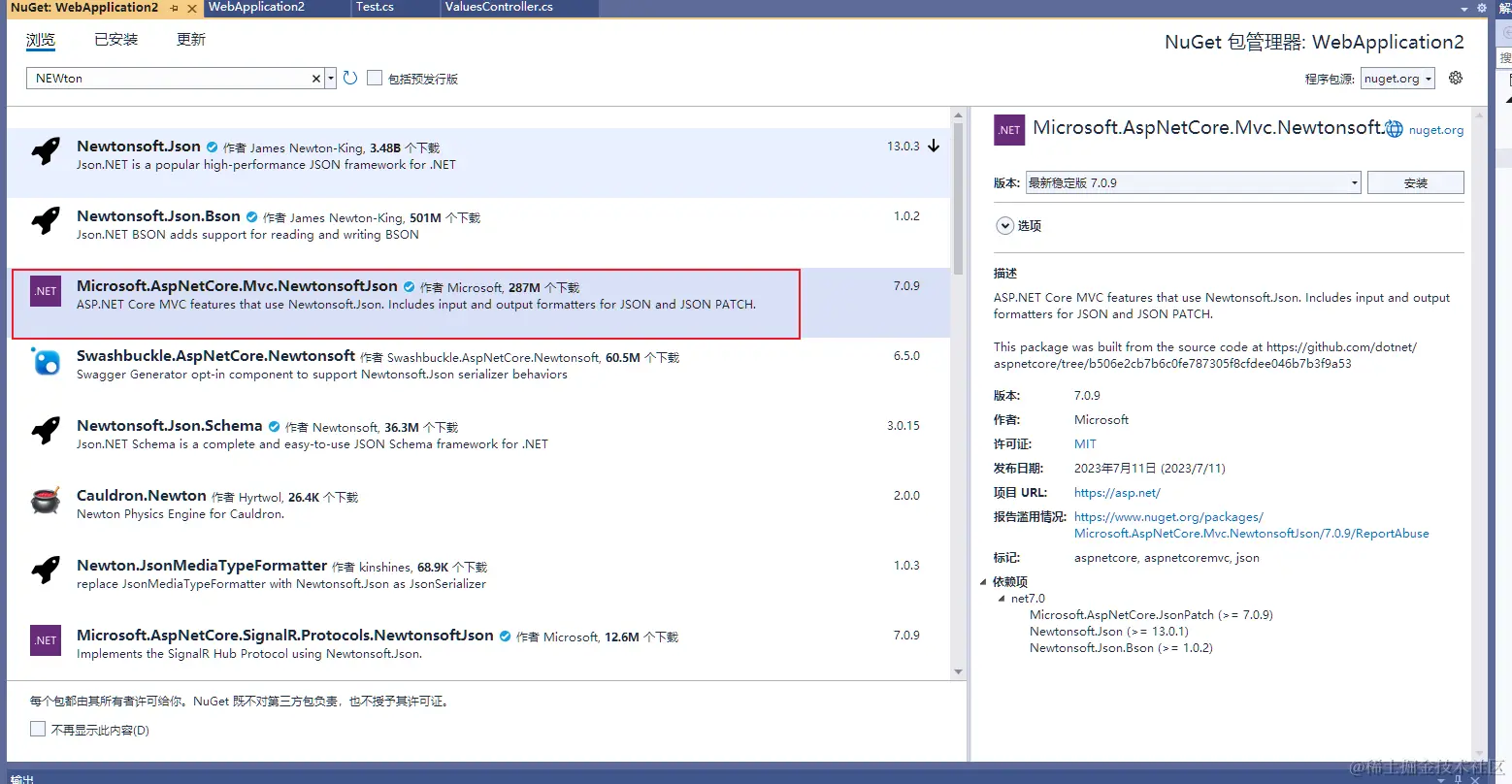
Task: Collapse the 依赖项 section
Action: pyautogui.click(x=983, y=582)
